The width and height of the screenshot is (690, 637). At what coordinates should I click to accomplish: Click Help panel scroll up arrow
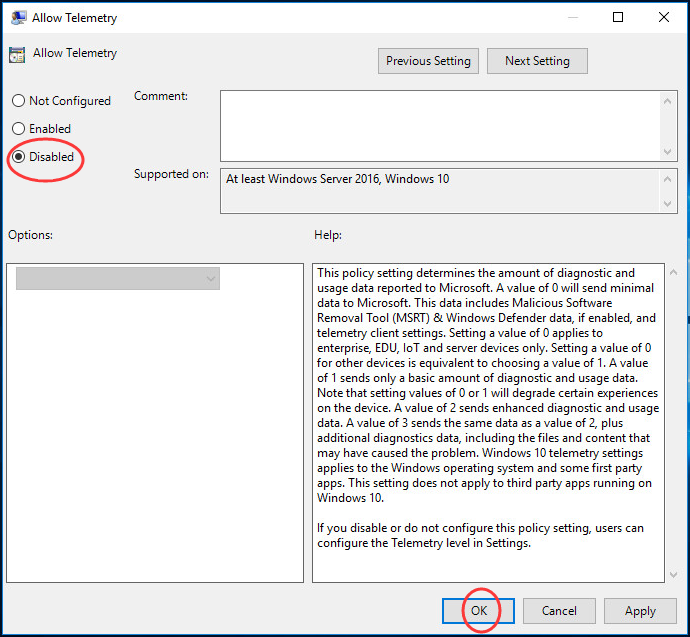coord(673,272)
